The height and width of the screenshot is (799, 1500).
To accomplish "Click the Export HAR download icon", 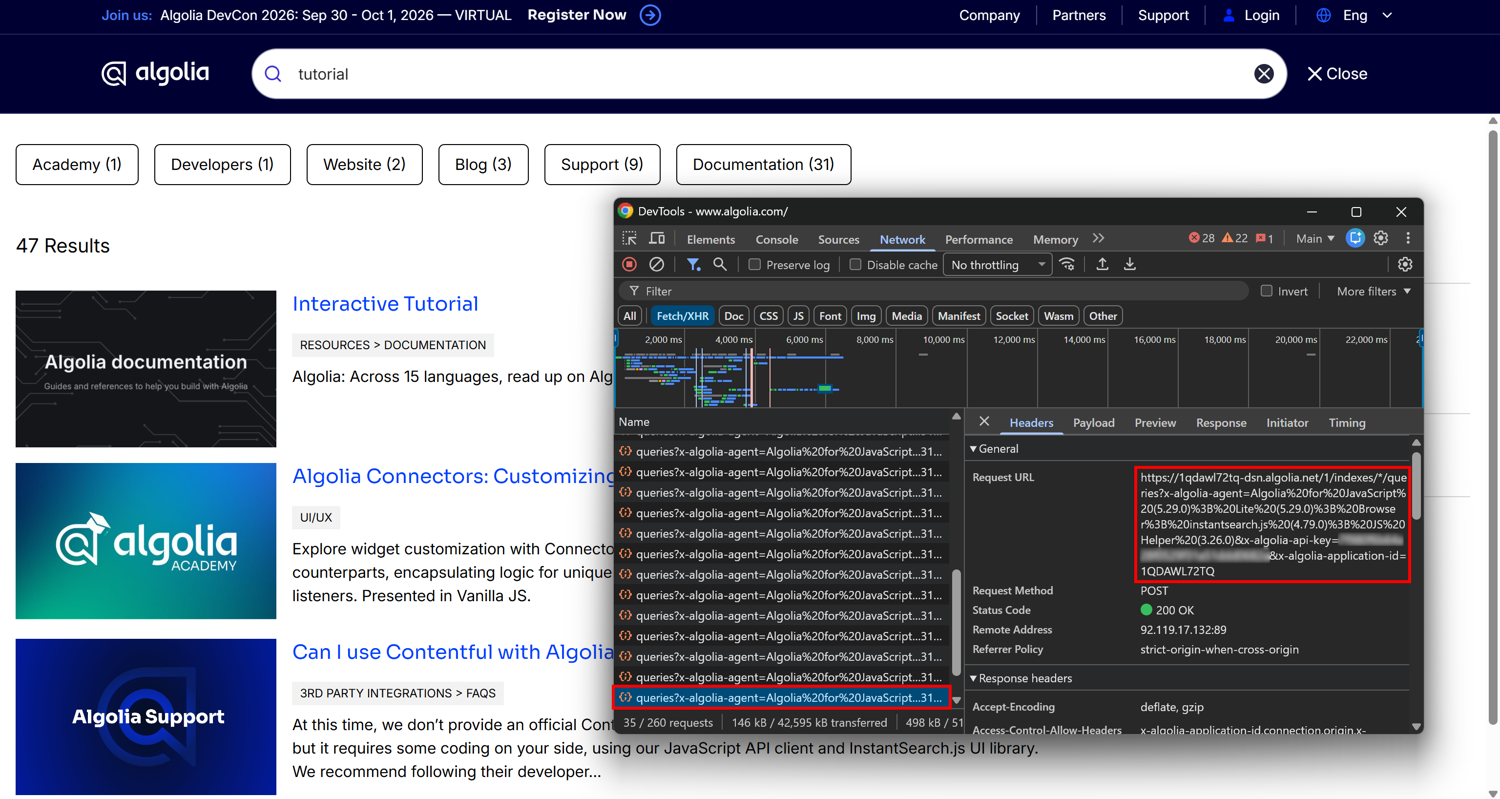I will coord(1130,264).
